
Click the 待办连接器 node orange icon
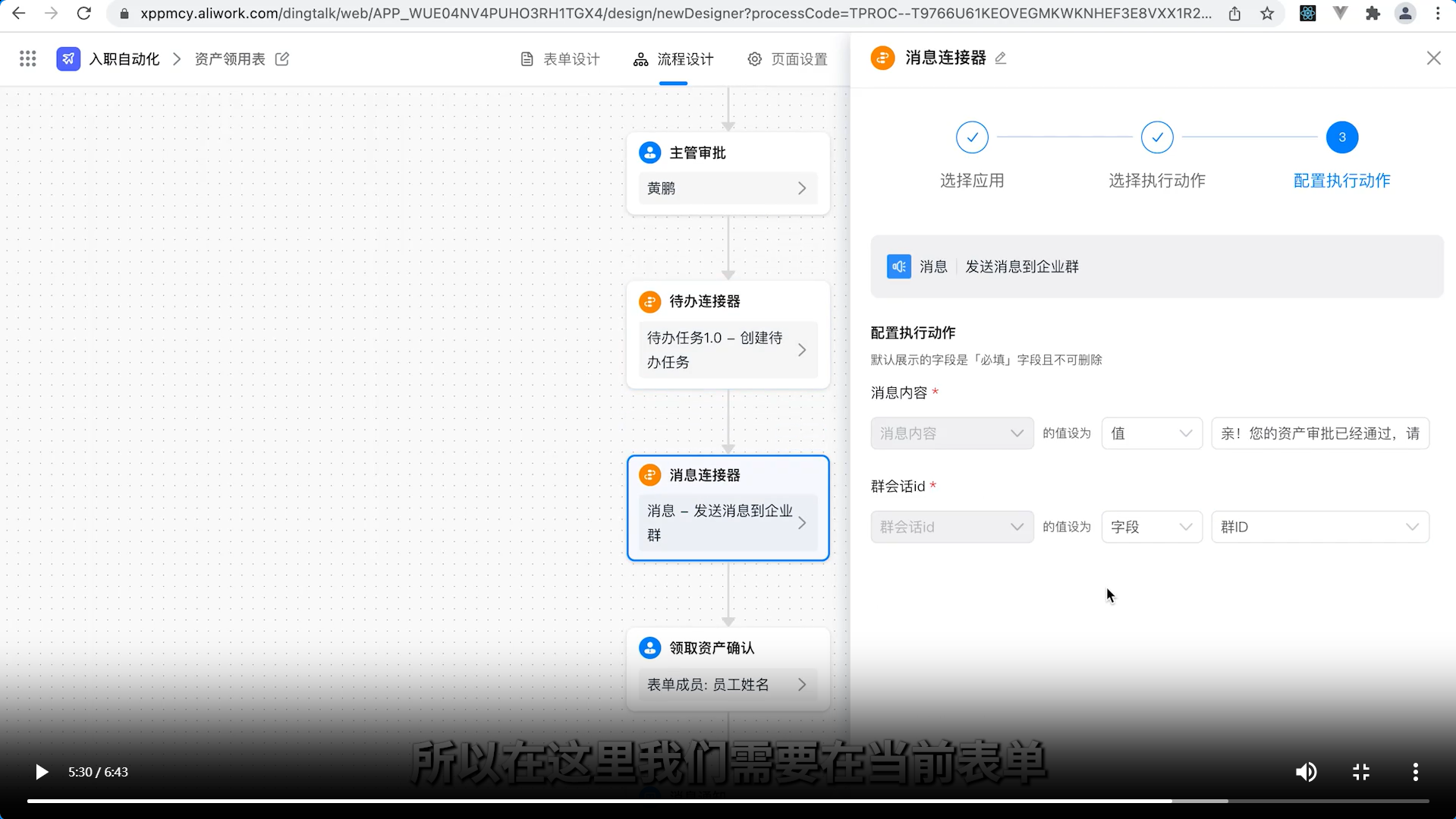(649, 301)
